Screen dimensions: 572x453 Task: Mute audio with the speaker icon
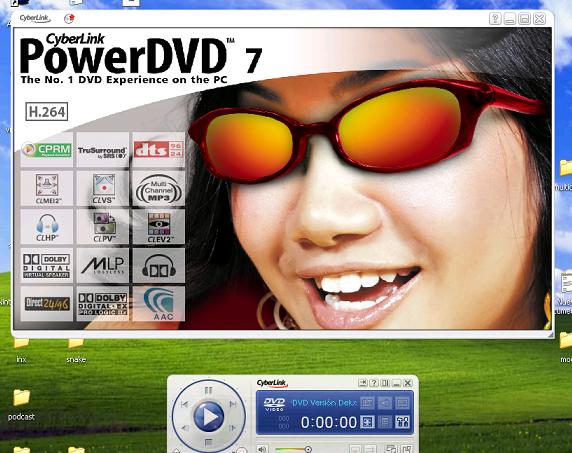[262, 449]
